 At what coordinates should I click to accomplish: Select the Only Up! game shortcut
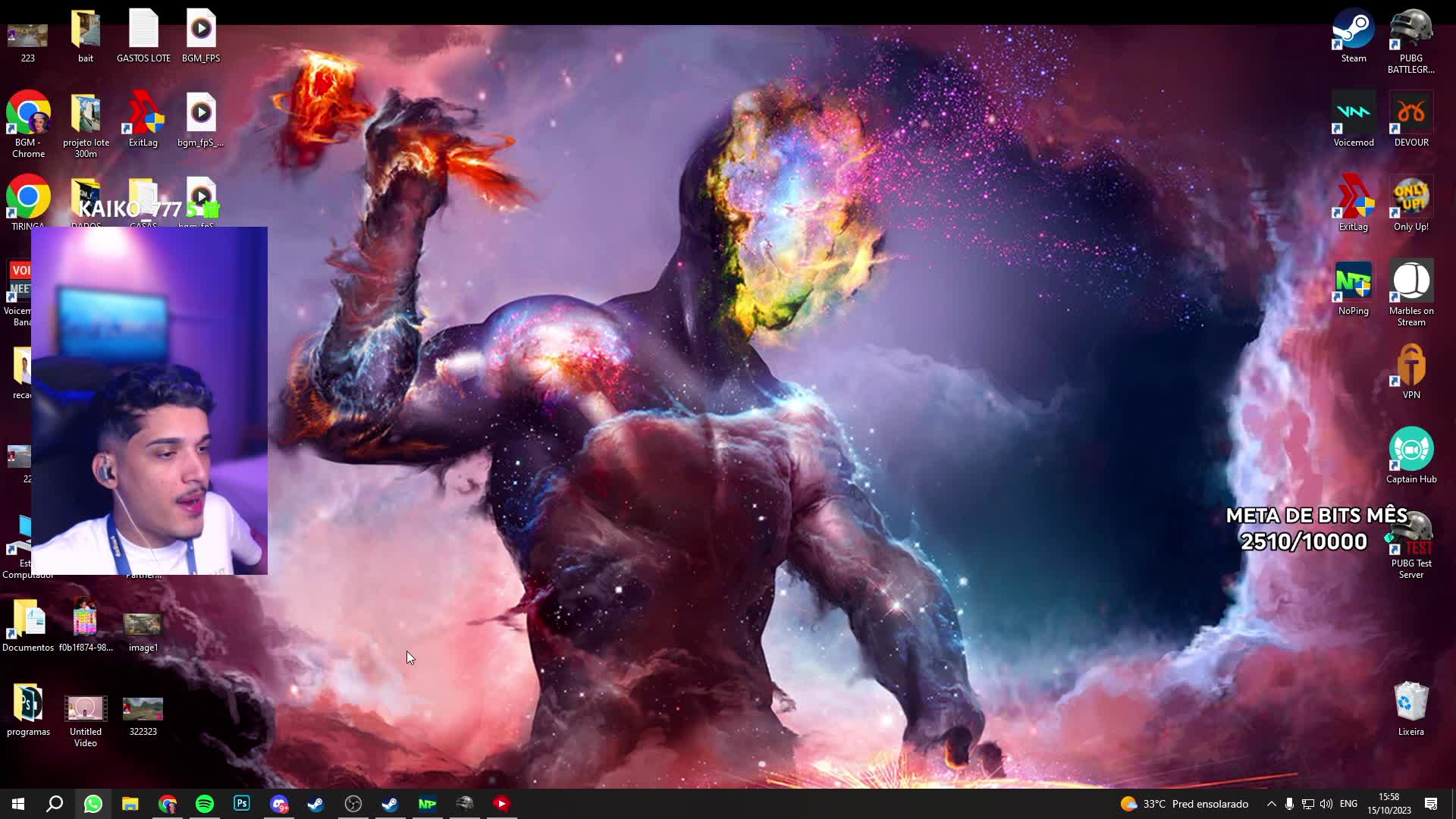[x=1411, y=204]
